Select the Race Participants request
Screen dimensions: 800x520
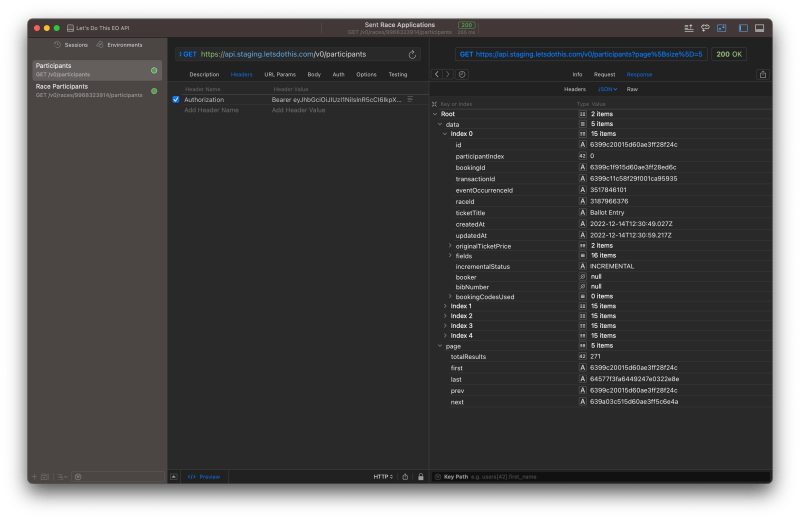(x=97, y=91)
